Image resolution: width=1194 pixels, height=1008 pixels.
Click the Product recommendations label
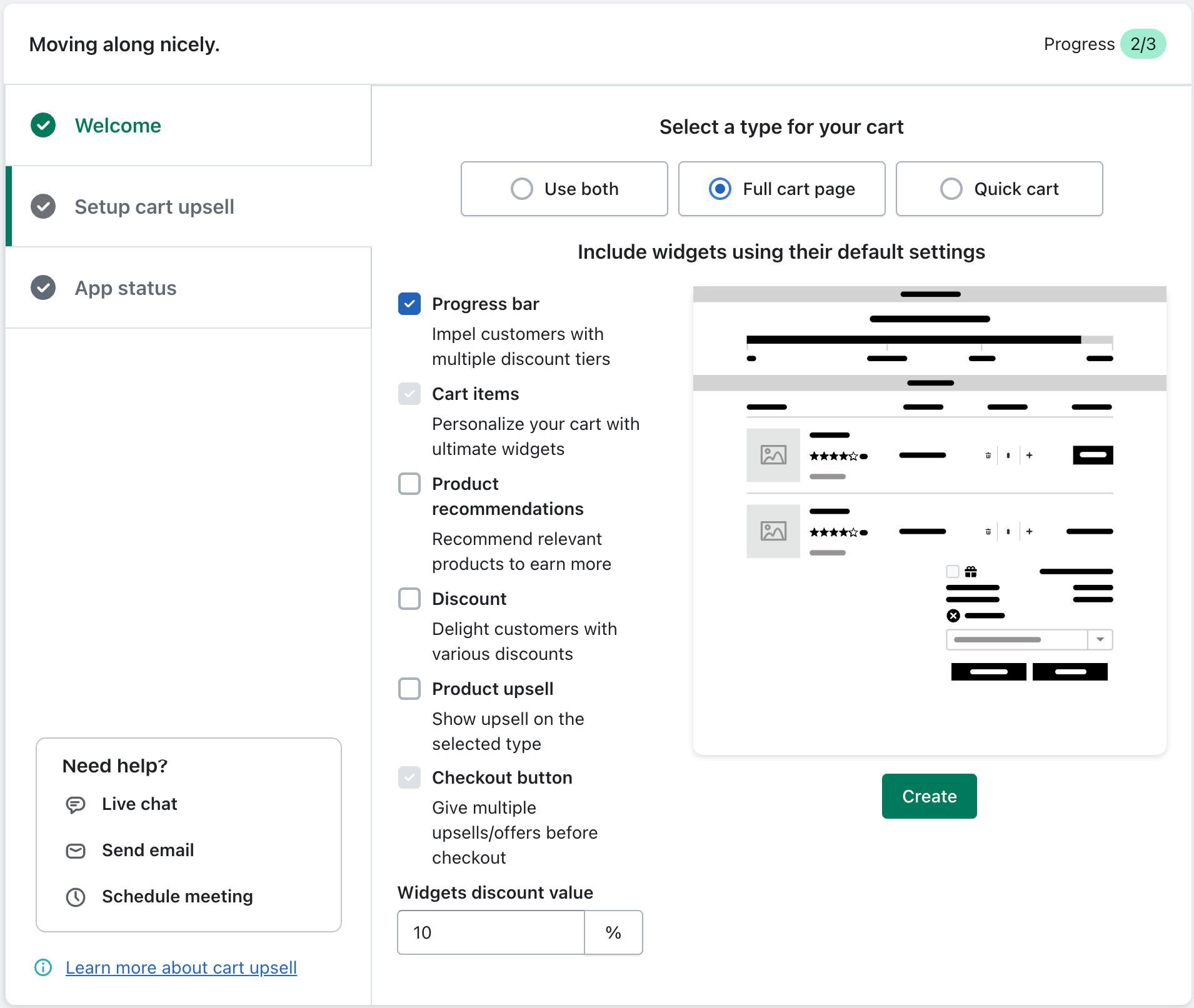(x=508, y=496)
